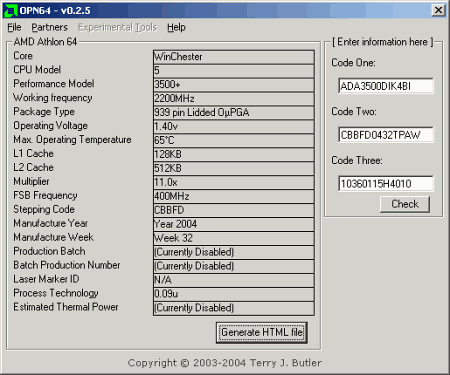Click the Enter information here group title

[x=383, y=42]
